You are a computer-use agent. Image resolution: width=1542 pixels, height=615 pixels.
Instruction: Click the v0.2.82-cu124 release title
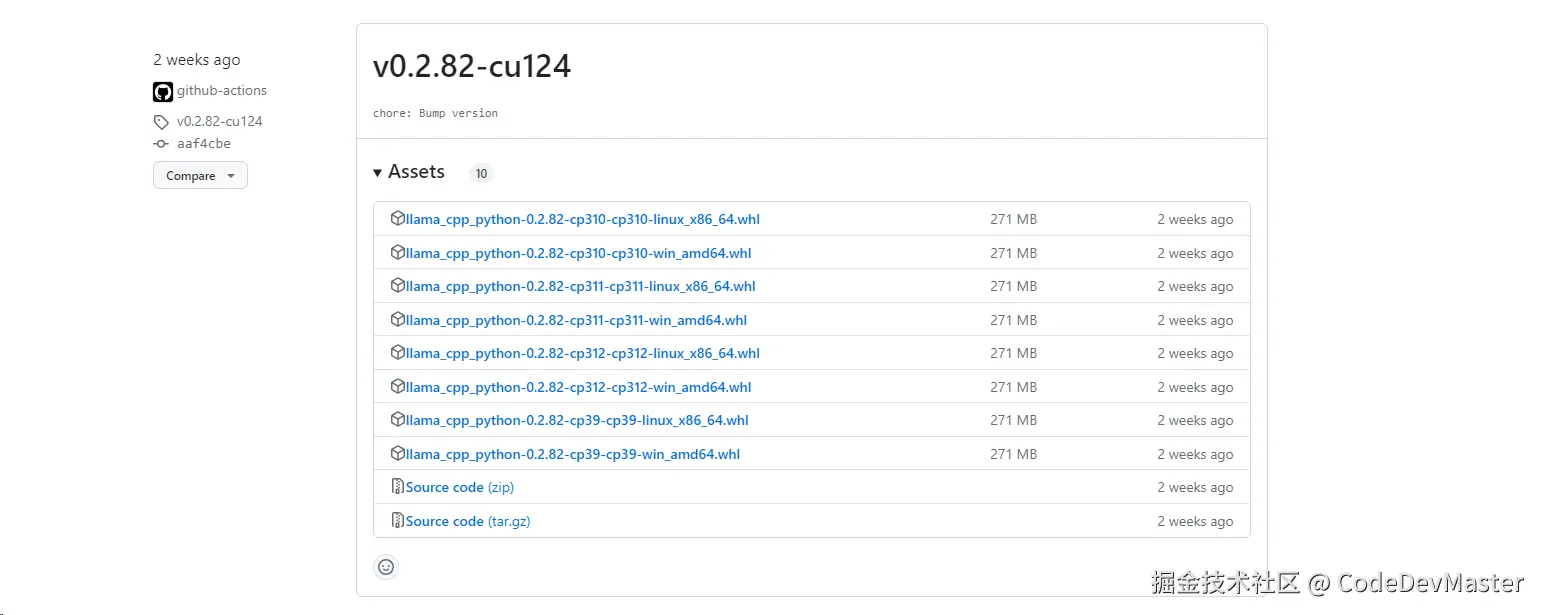(x=472, y=67)
